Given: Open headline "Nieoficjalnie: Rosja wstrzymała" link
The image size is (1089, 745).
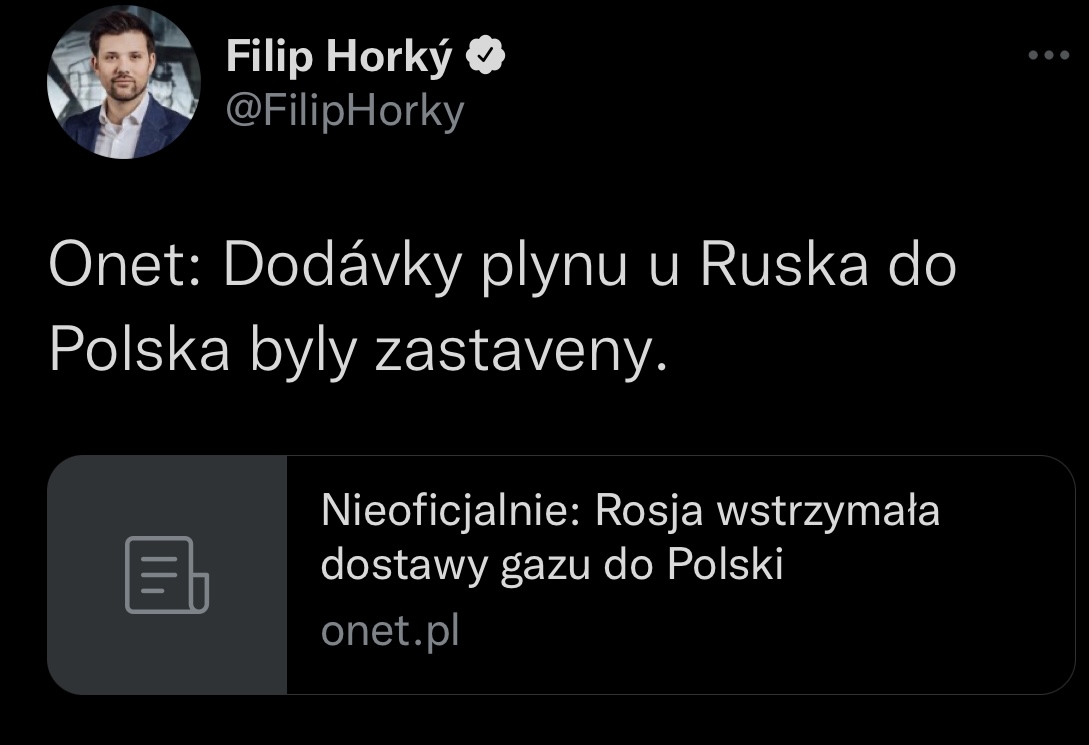Looking at the screenshot, I should coord(630,512).
